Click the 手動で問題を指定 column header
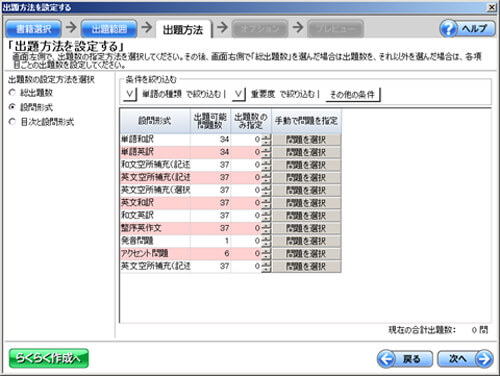The height and width of the screenshot is (376, 500). tap(306, 121)
